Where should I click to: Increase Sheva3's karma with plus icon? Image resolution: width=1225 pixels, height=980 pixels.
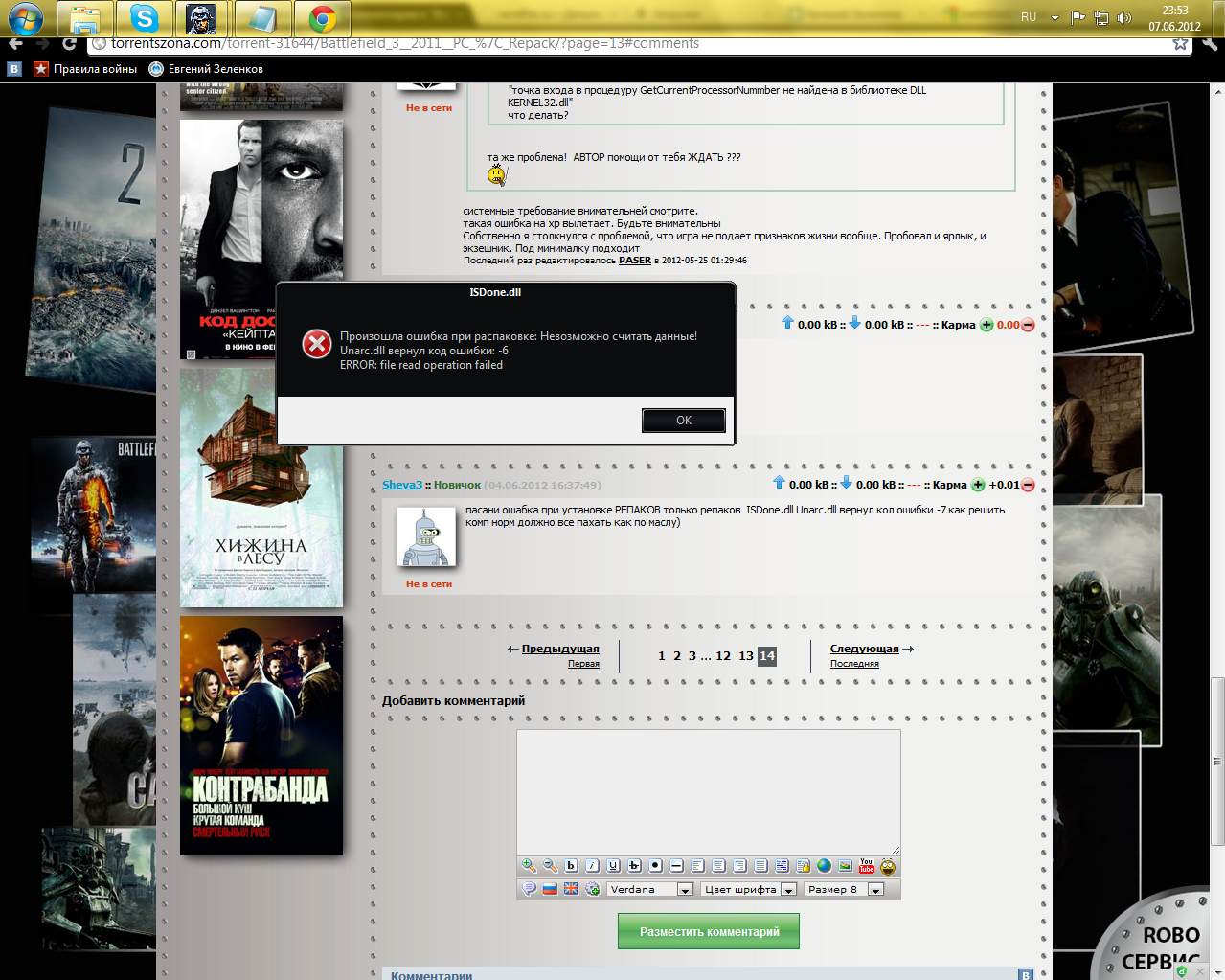[x=978, y=485]
